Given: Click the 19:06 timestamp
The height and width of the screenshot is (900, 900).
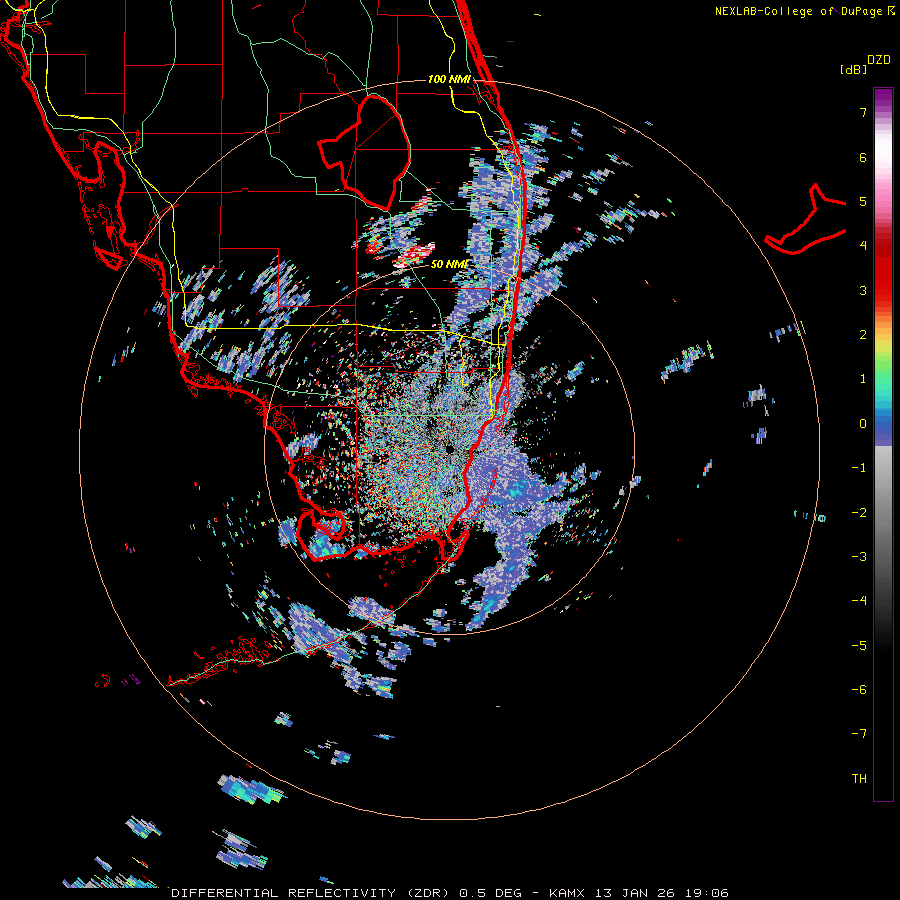Looking at the screenshot, I should coord(707,893).
